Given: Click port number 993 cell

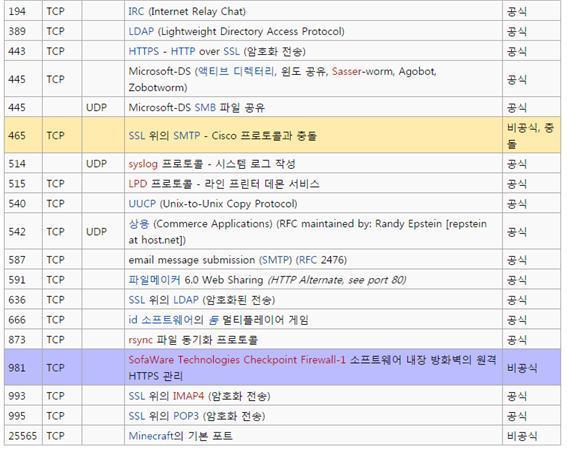Looking at the screenshot, I should (24, 396).
